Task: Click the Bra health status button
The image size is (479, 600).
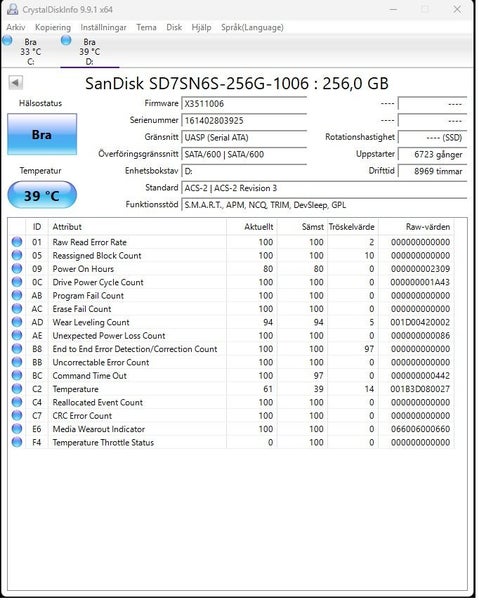Action: (42, 134)
